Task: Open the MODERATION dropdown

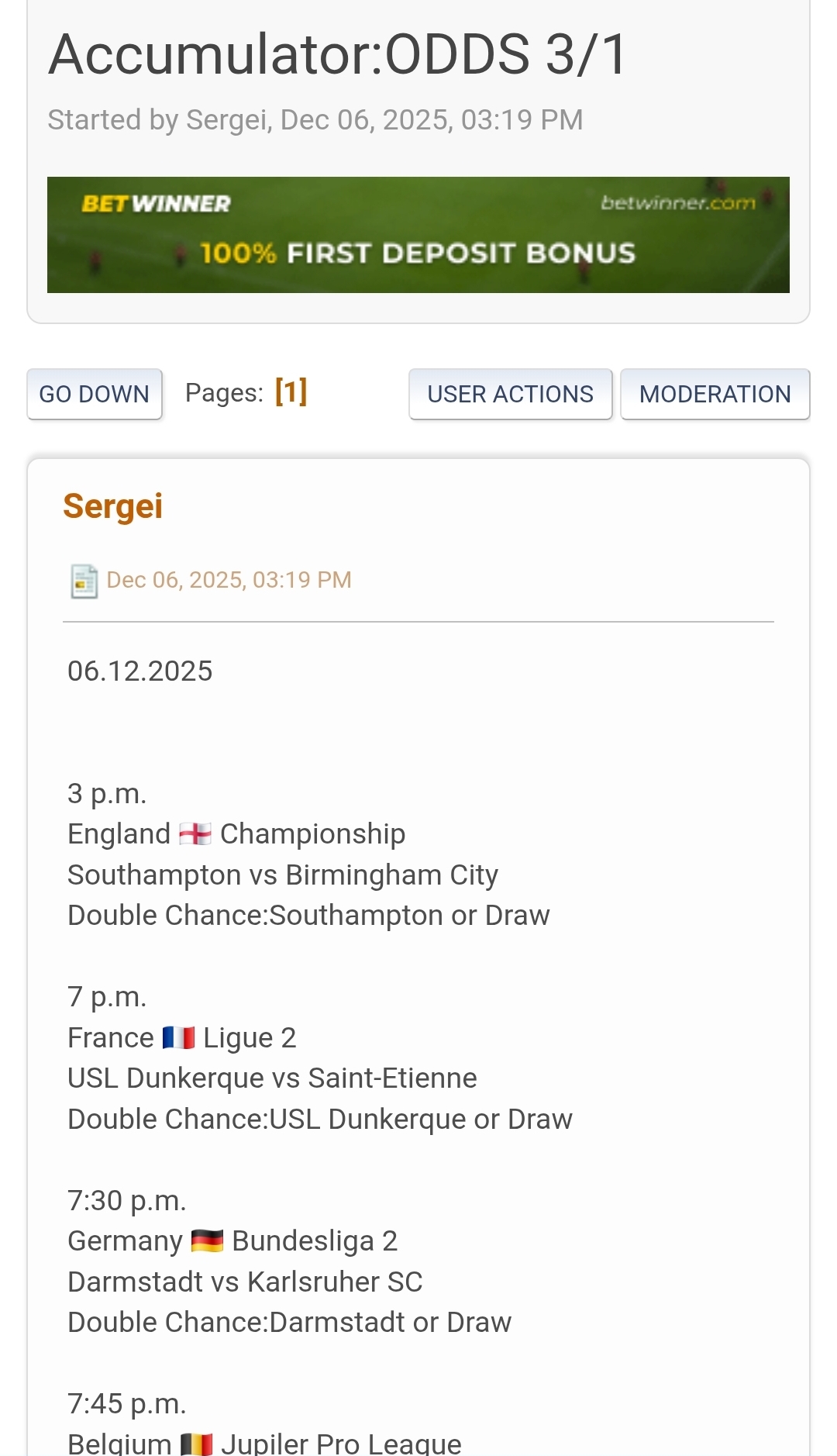Action: click(x=715, y=394)
